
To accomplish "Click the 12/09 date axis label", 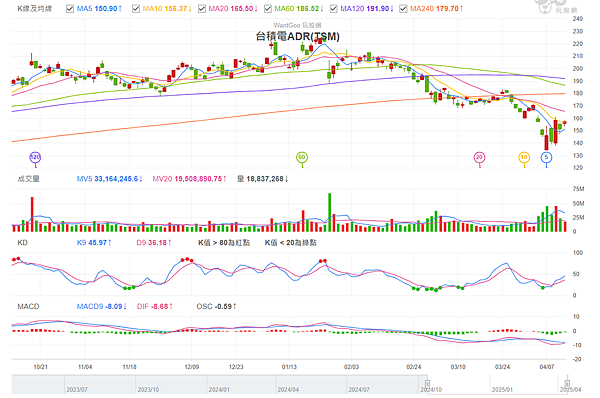I will click(x=192, y=367).
